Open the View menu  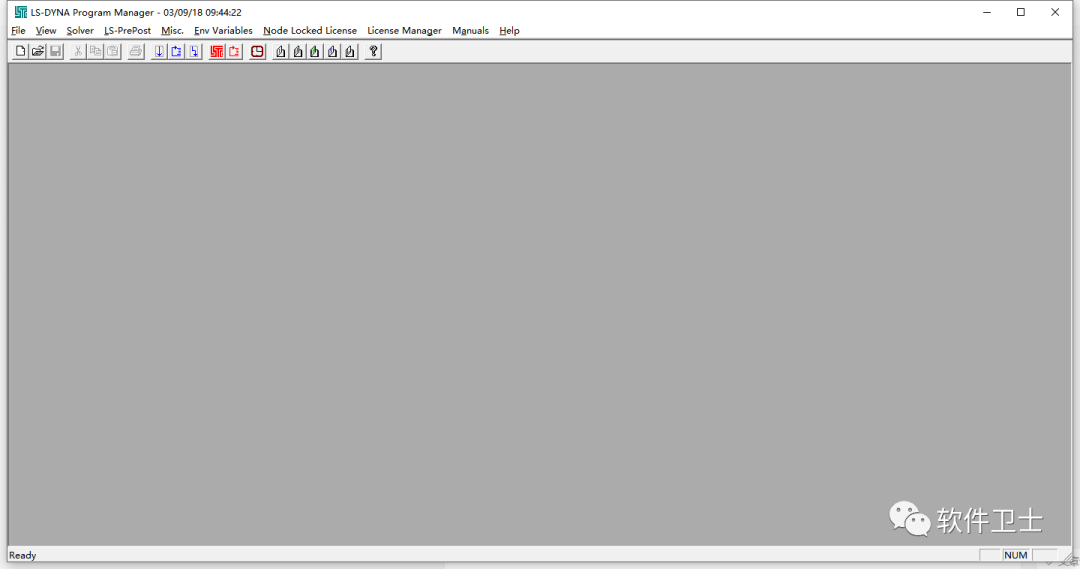[46, 30]
